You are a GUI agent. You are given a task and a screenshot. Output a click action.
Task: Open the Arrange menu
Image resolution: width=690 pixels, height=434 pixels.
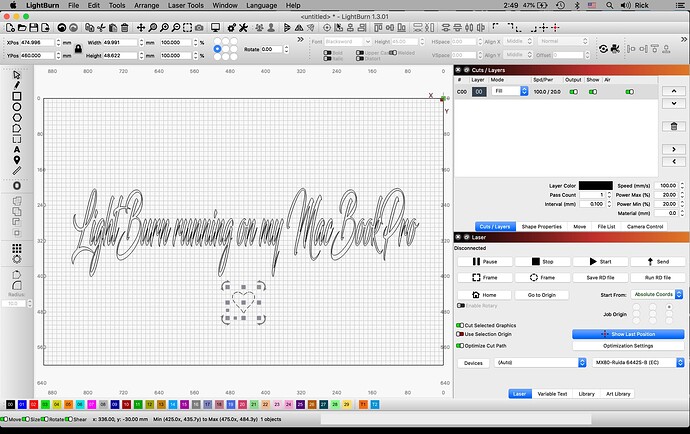tap(147, 5)
